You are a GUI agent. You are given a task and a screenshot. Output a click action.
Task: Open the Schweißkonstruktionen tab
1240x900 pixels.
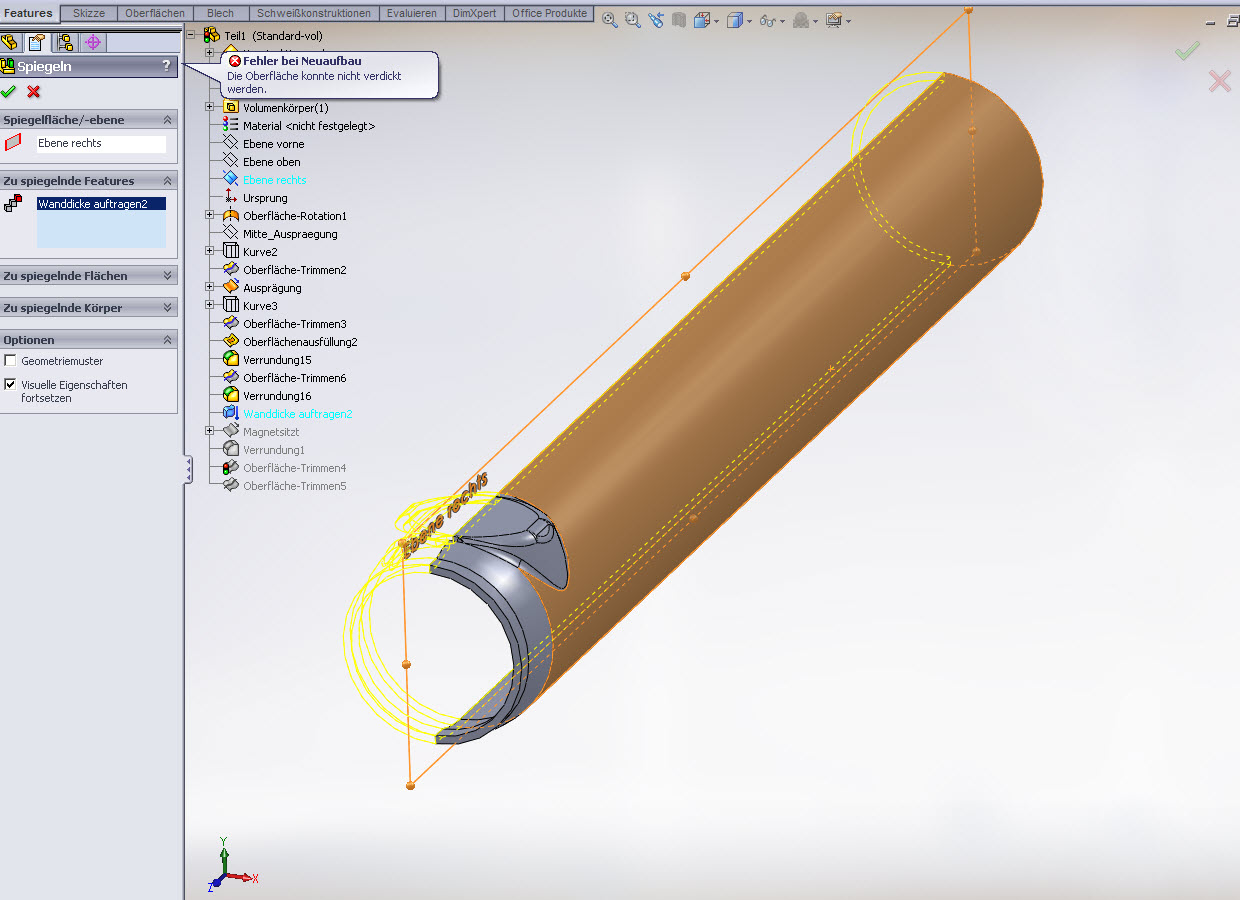coord(314,13)
